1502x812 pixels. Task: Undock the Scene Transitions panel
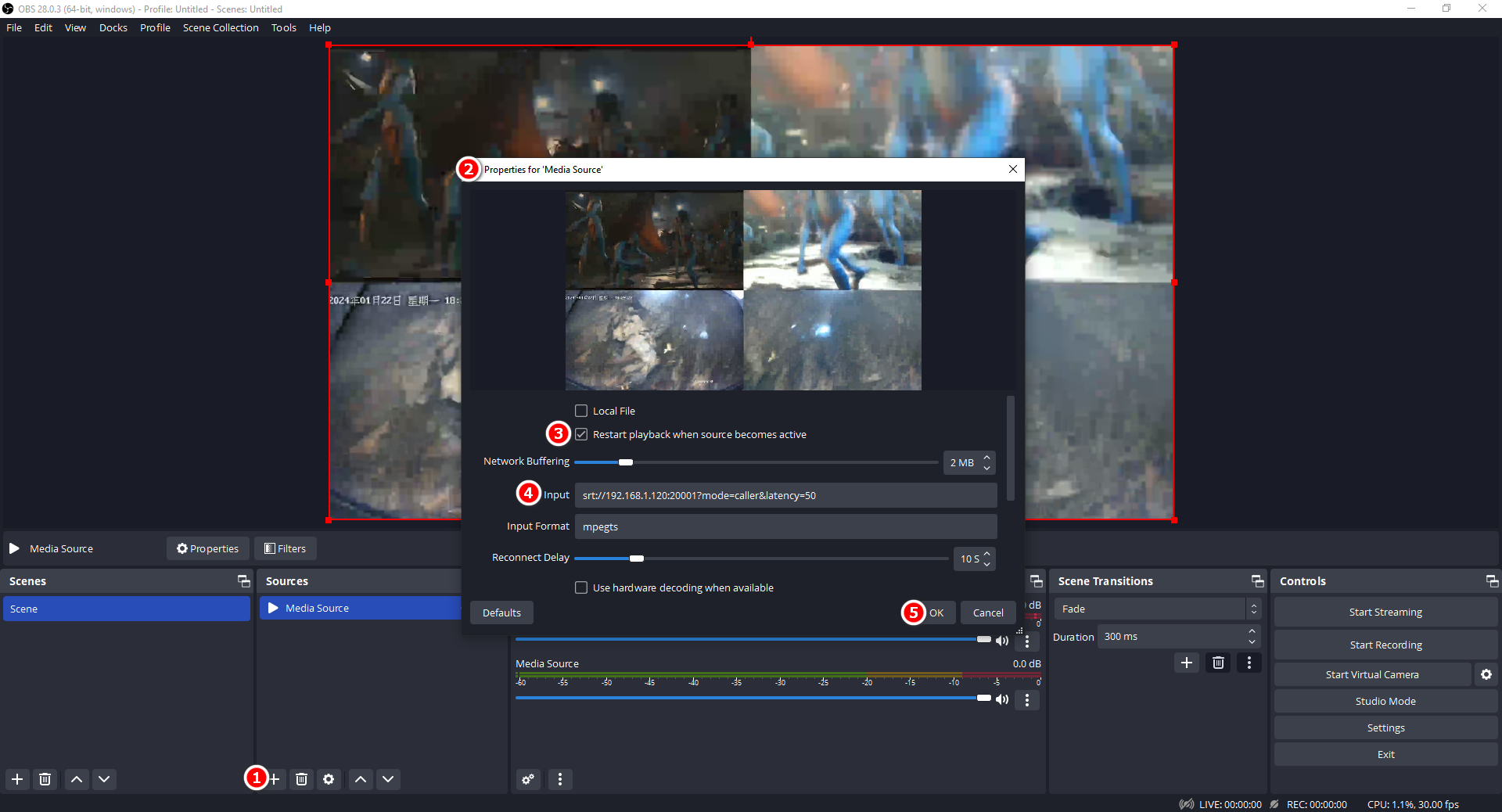(1258, 581)
